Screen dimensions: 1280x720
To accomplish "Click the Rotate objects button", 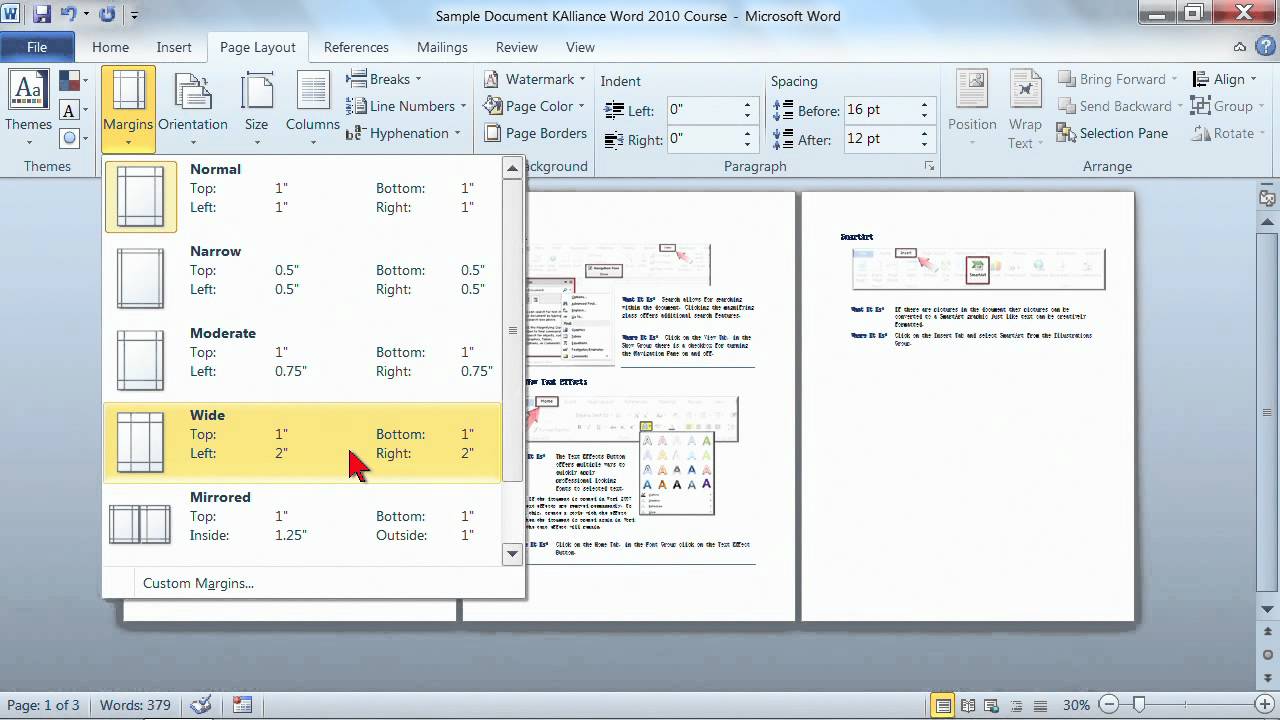I will click(x=1230, y=133).
